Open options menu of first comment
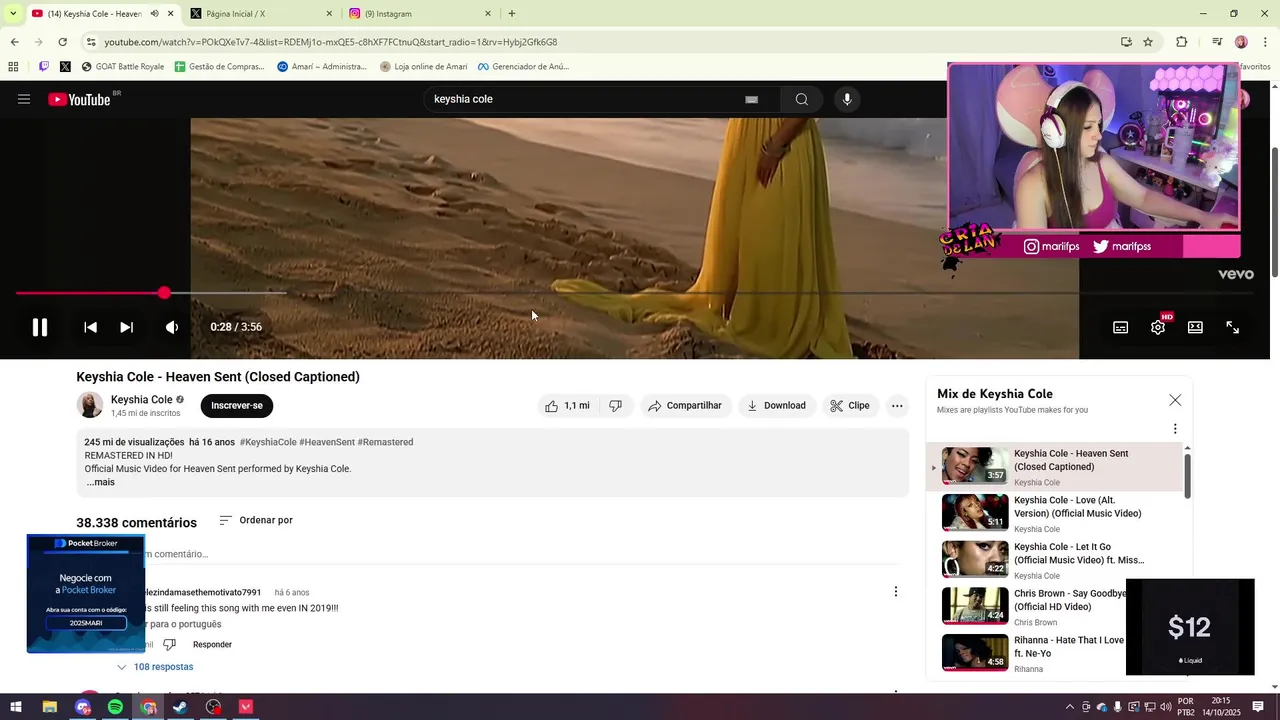Viewport: 1280px width, 720px height. coord(896,592)
